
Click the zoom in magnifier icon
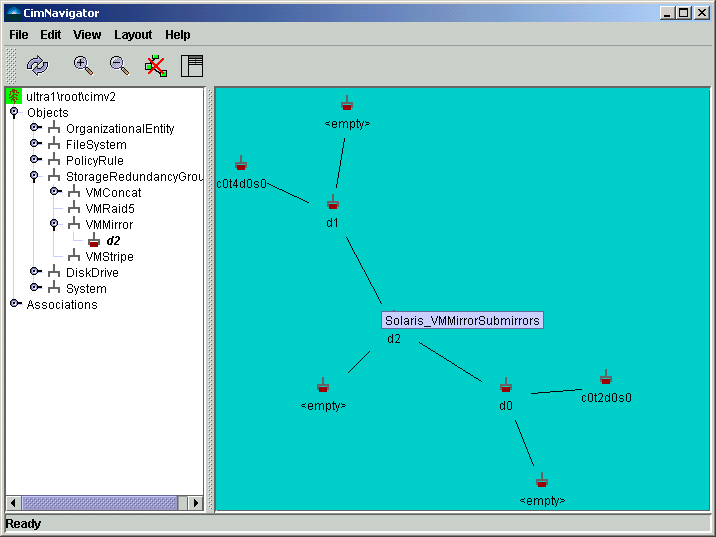tap(83, 66)
